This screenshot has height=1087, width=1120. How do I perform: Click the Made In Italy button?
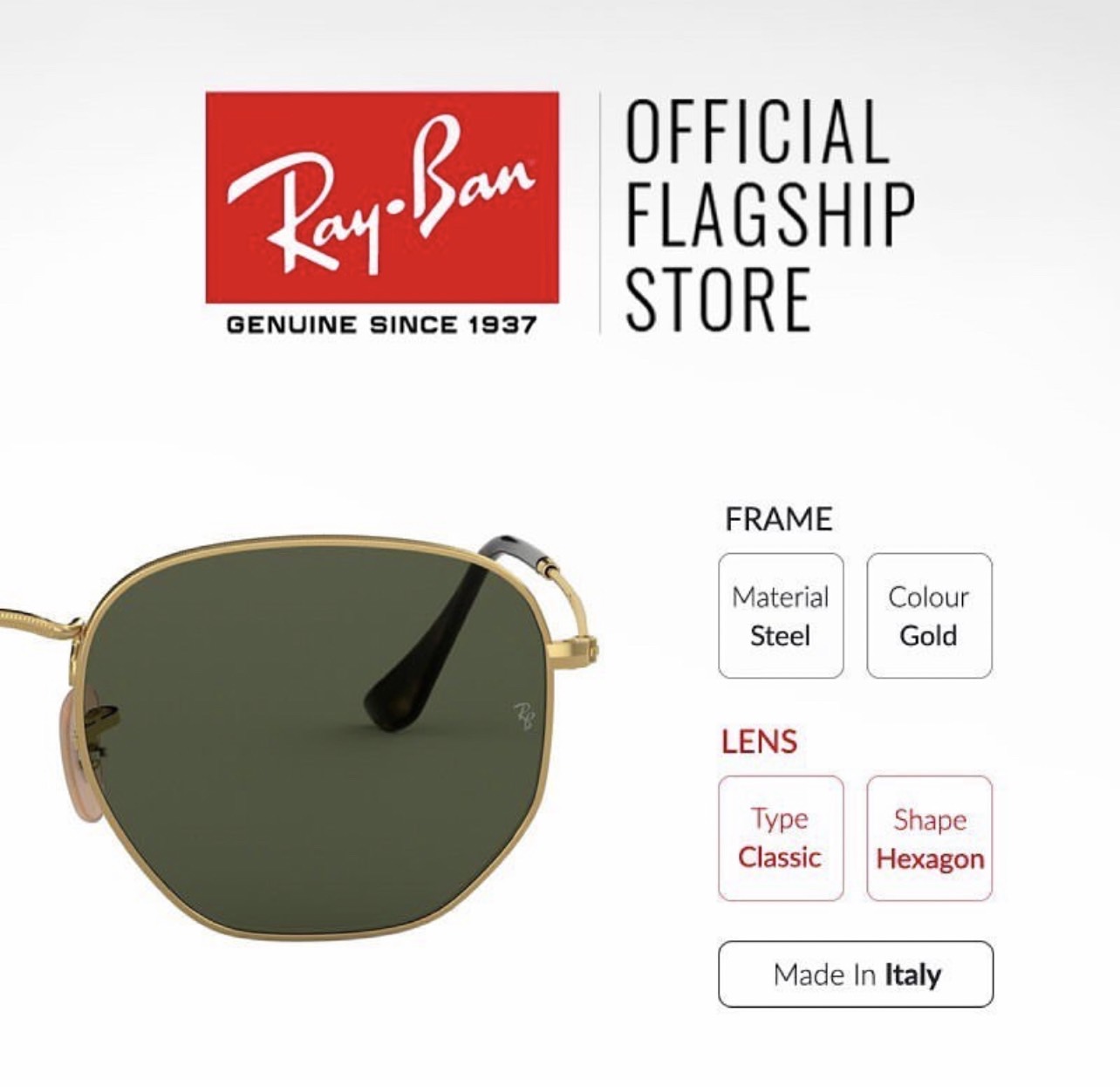(856, 974)
